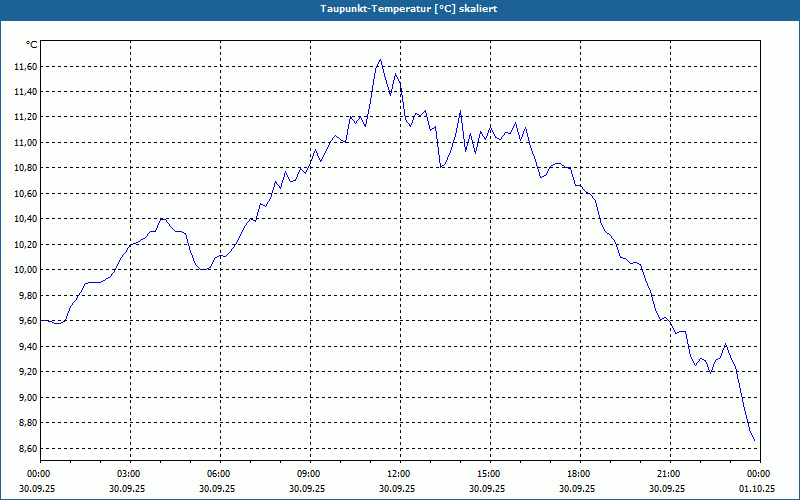The height and width of the screenshot is (500, 800).
Task: Click the 21:00 time axis label
Action: coord(670,474)
